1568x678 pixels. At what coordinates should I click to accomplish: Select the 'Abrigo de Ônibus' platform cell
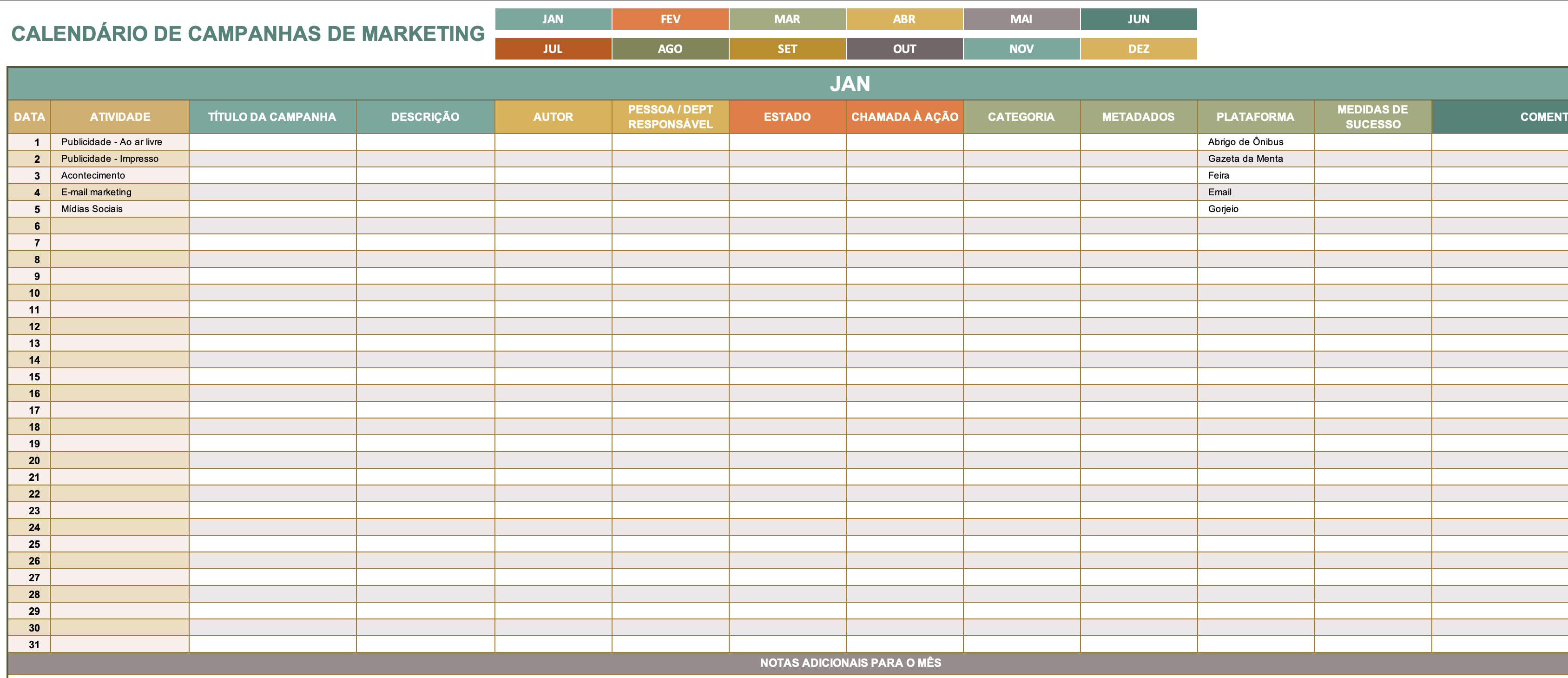point(1256,142)
